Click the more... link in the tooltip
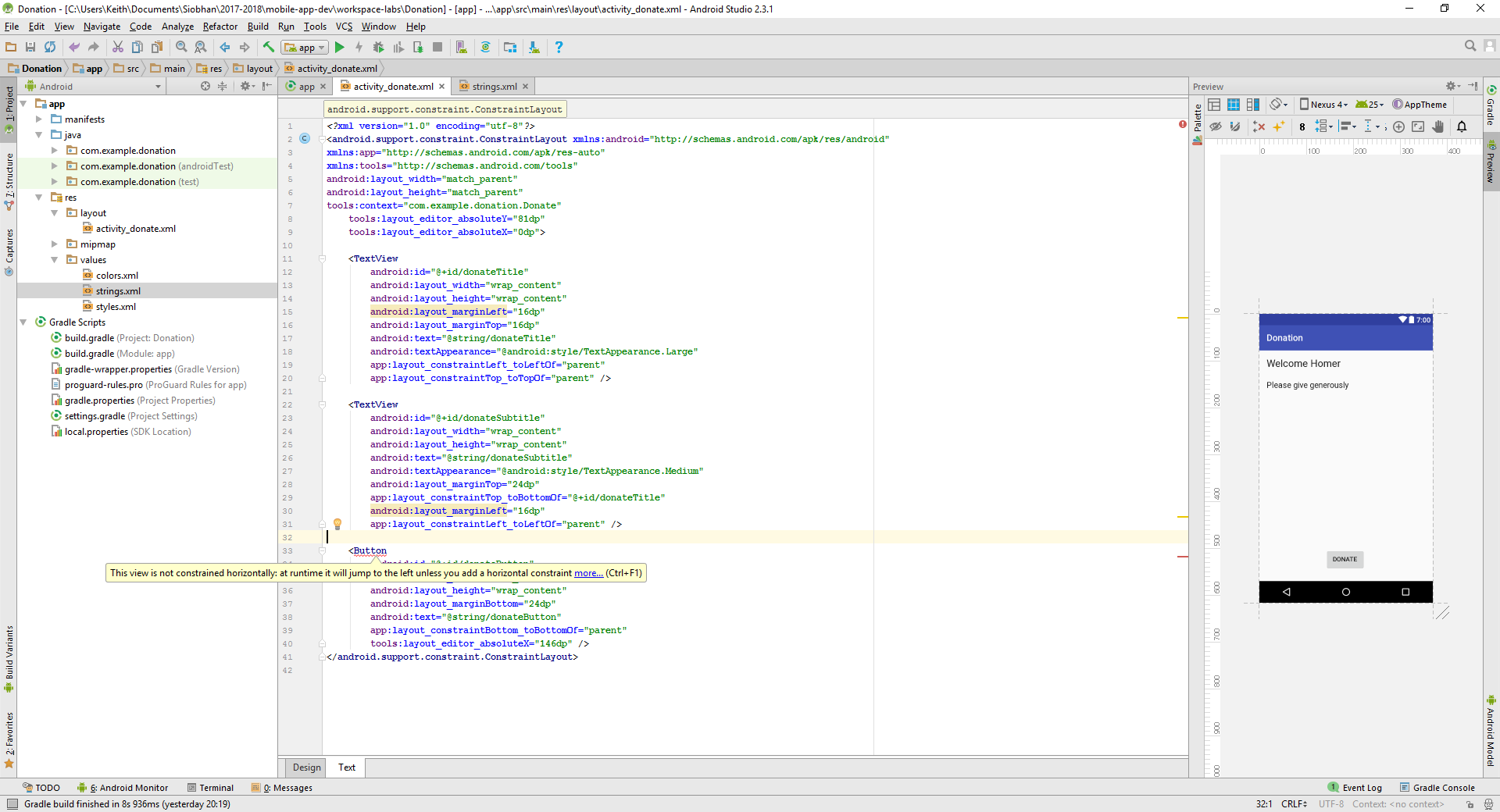This screenshot has width=1500, height=812. (x=588, y=573)
